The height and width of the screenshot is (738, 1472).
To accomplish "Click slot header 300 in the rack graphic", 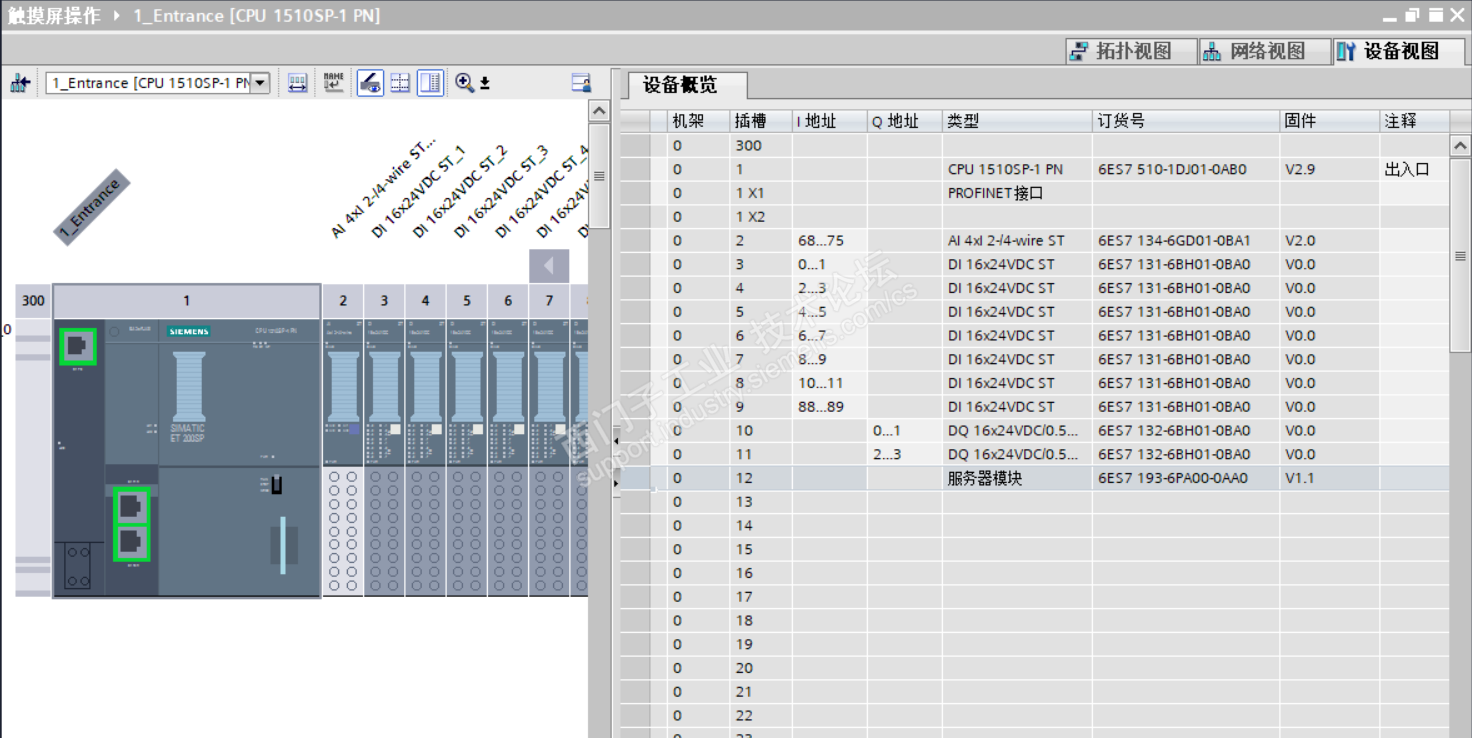I will 33,300.
